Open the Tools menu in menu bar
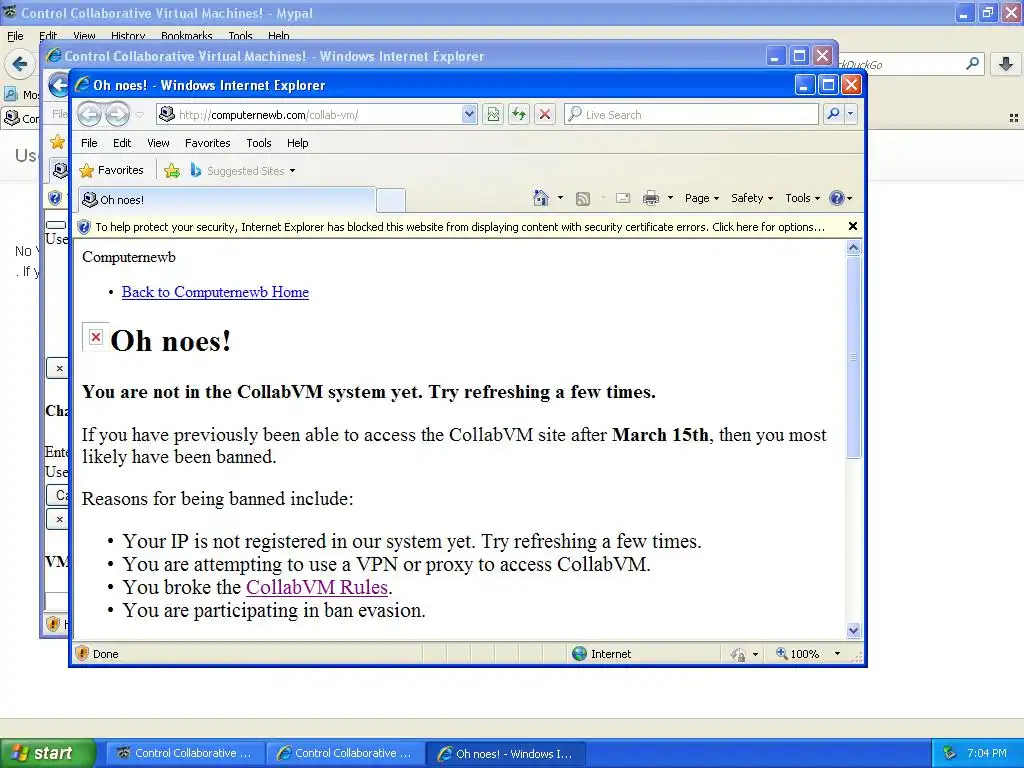 pyautogui.click(x=259, y=143)
